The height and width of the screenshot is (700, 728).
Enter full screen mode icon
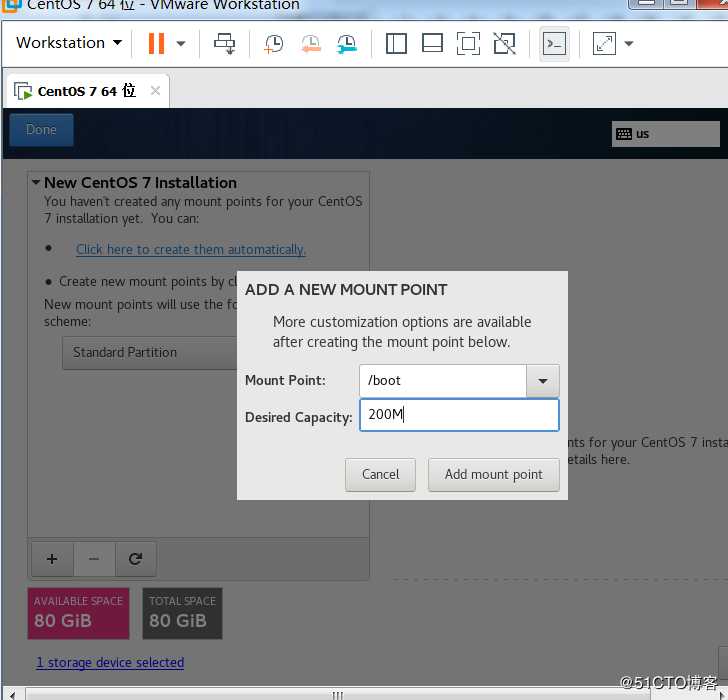tap(468, 44)
